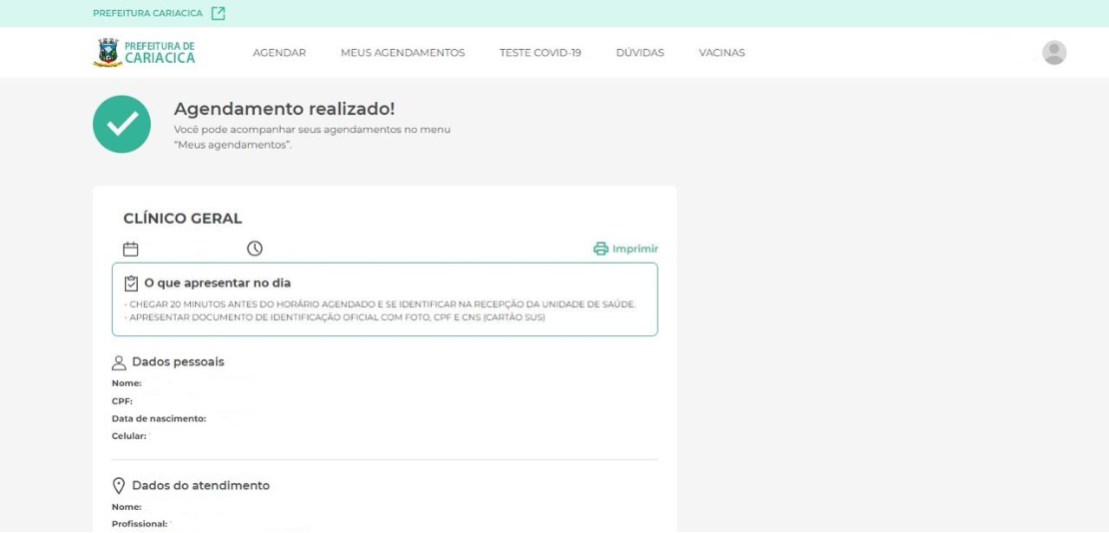
Task: Click the person icon beside Dados pessoais
Action: [119, 363]
